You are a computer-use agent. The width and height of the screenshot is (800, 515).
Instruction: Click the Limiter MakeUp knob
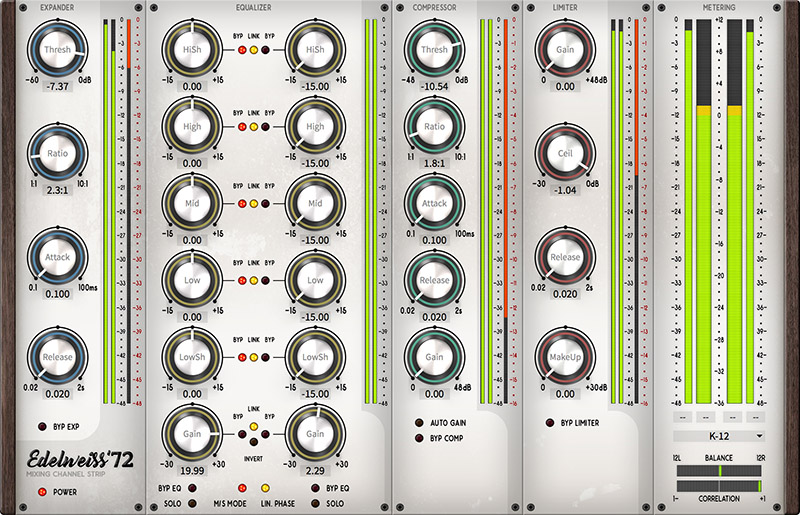(564, 356)
